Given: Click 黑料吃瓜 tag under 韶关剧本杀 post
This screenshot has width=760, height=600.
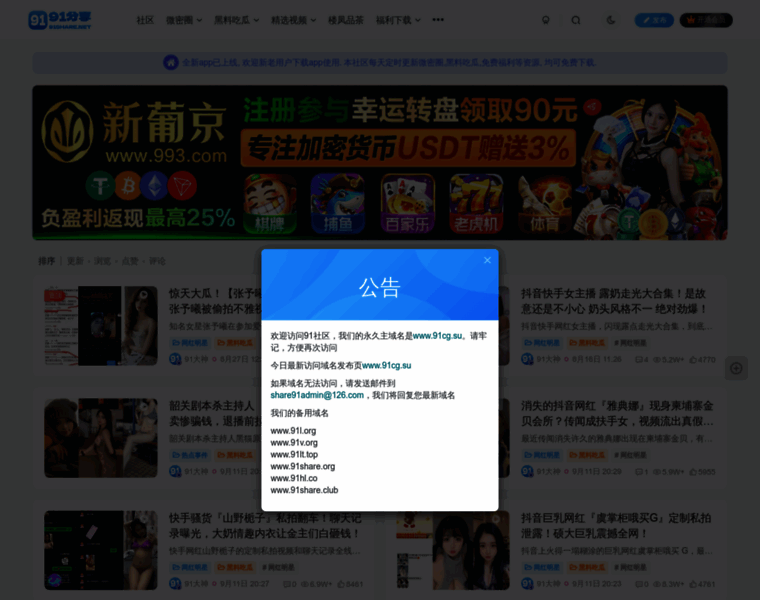Looking at the screenshot, I should tap(235, 455).
